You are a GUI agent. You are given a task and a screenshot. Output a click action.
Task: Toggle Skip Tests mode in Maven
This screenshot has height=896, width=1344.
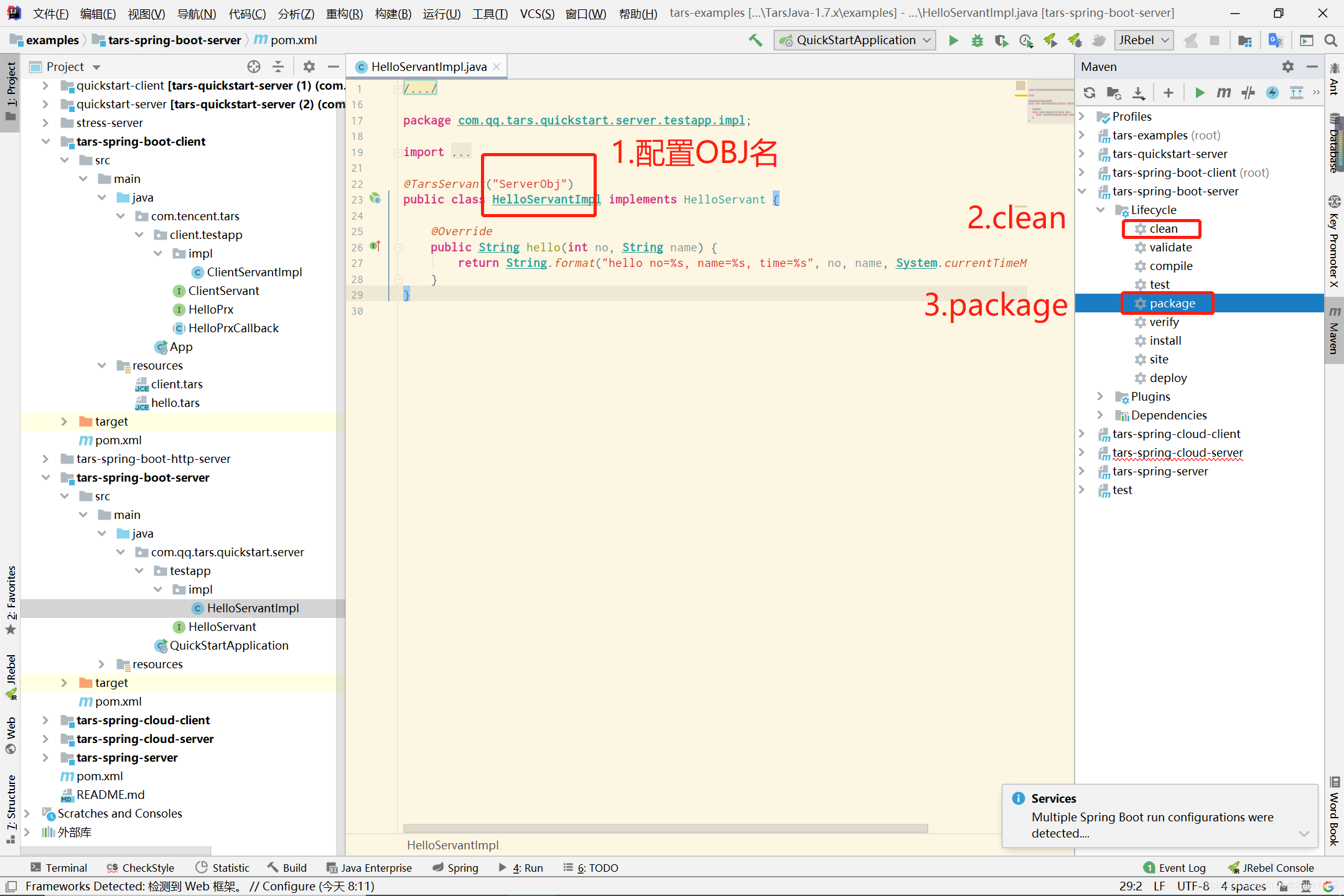point(1272,93)
